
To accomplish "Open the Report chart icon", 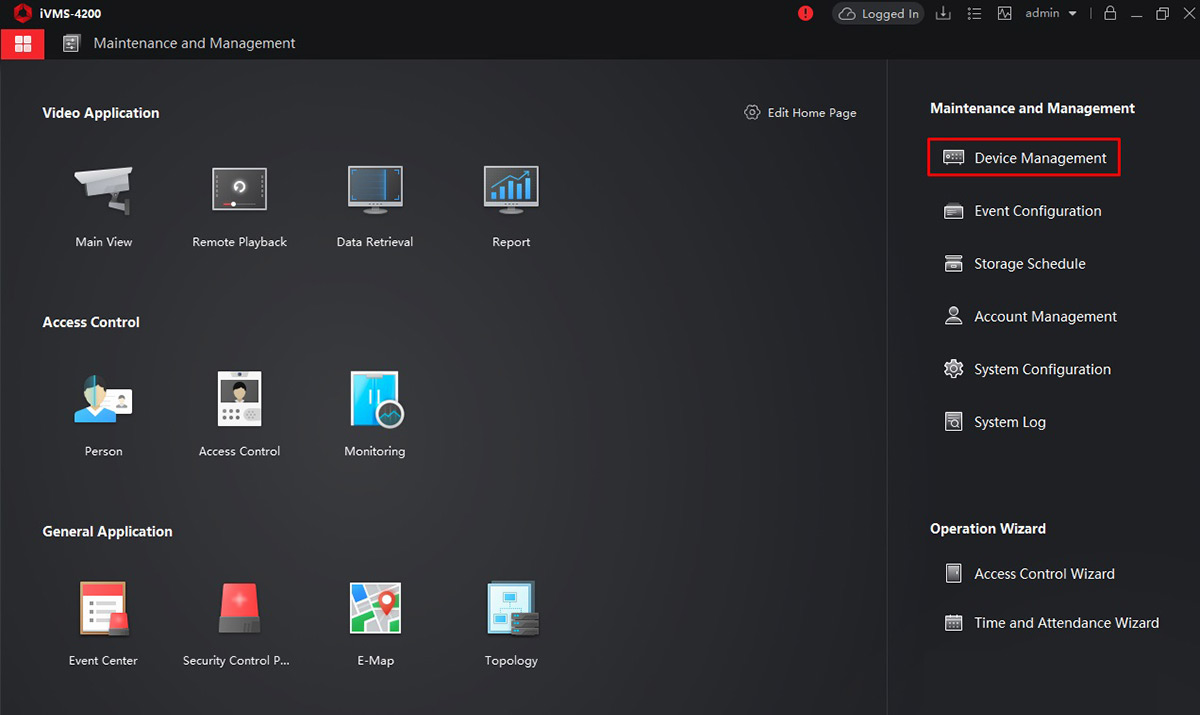I will pyautogui.click(x=511, y=190).
